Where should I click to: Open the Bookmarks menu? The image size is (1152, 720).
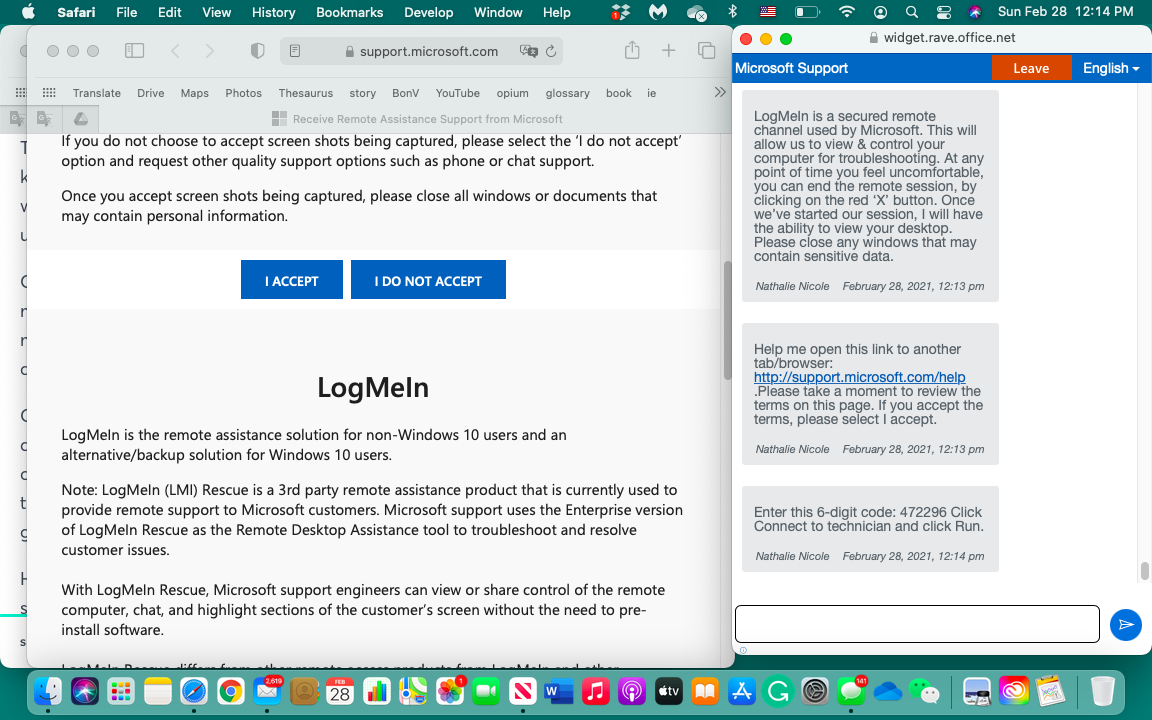tap(349, 12)
